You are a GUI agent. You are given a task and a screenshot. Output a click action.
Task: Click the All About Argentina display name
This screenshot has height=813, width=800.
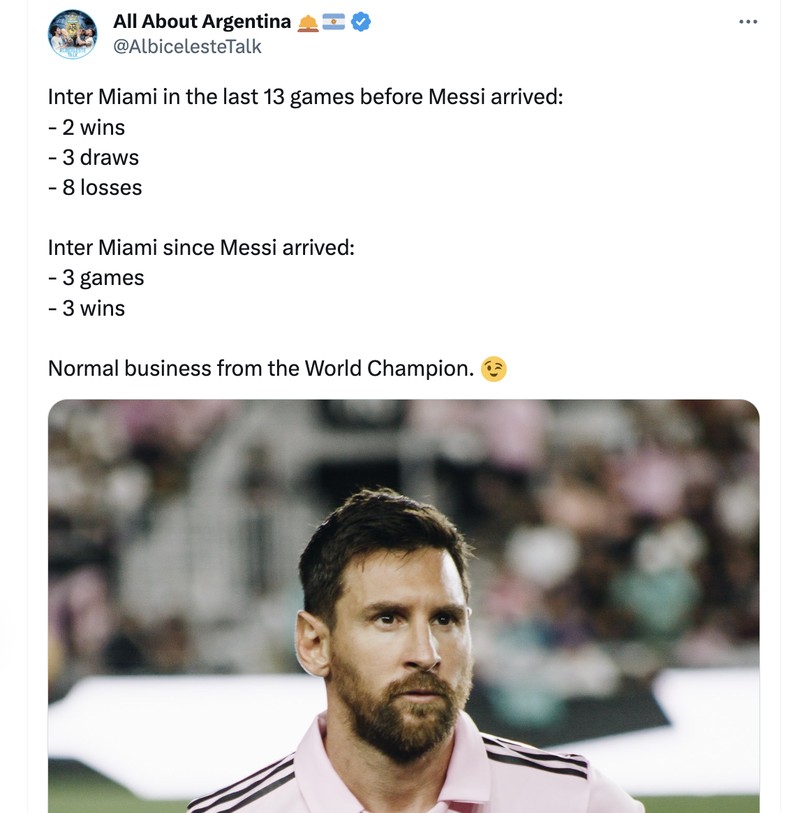pyautogui.click(x=200, y=19)
